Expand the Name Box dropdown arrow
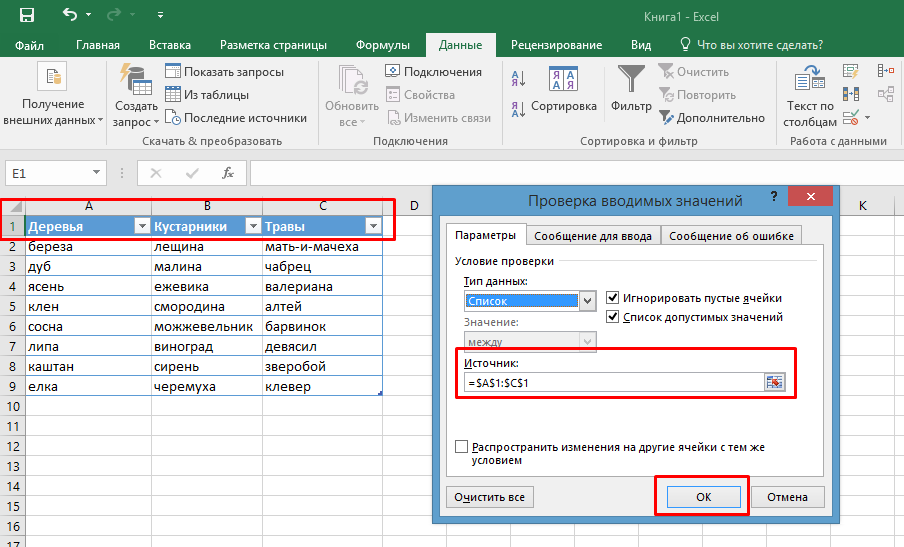Viewport: 904px width, 547px height. [x=96, y=173]
